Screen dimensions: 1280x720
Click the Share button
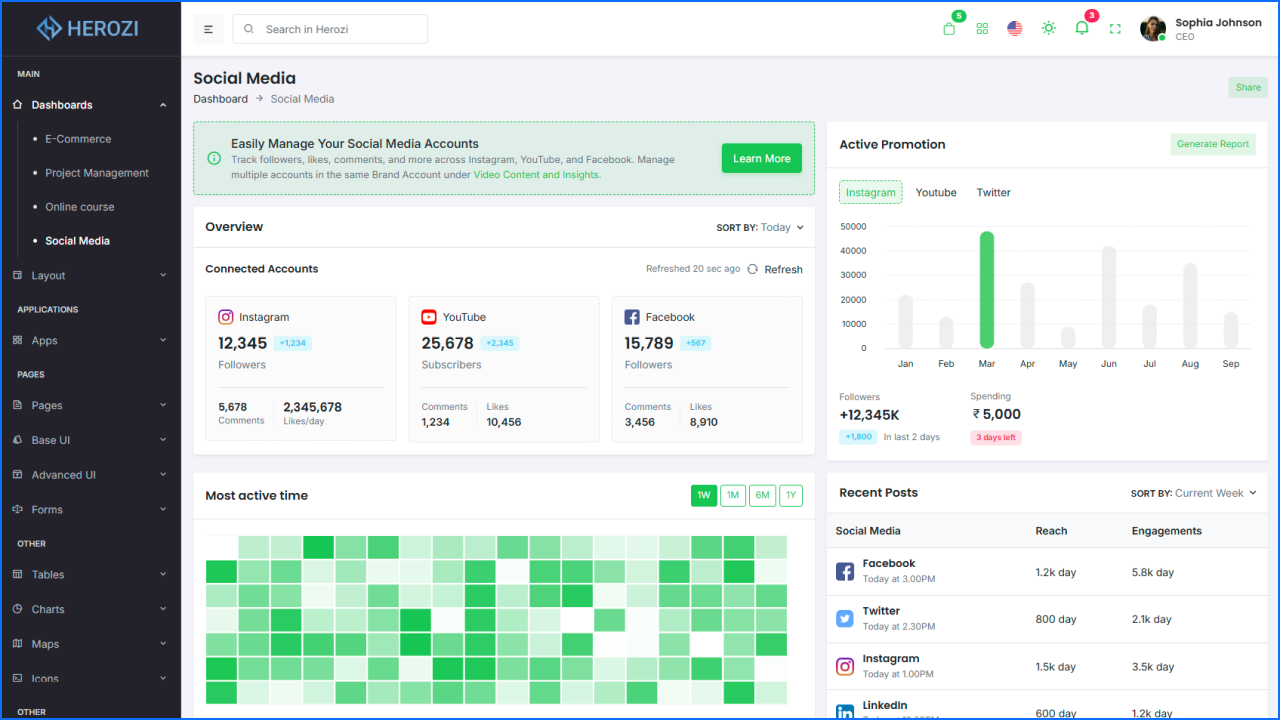pyautogui.click(x=1248, y=87)
